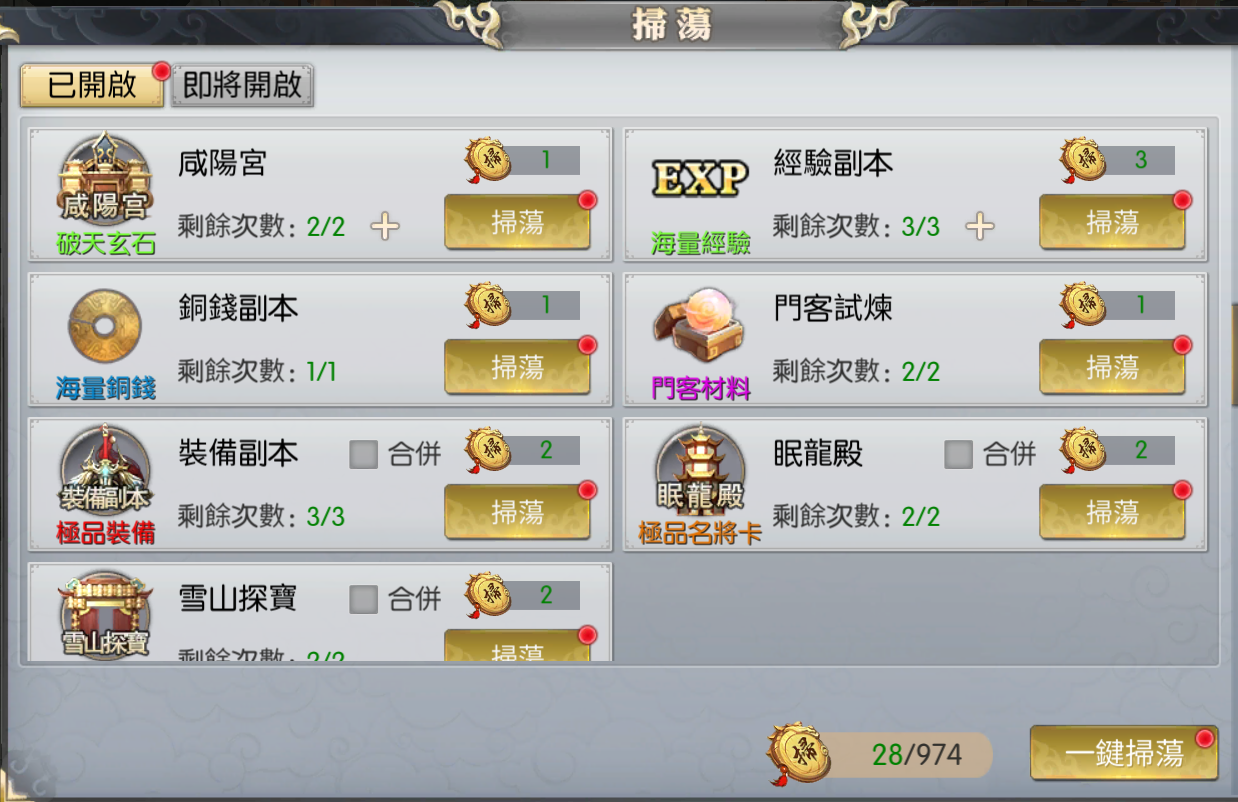This screenshot has width=1238, height=802.
Task: Click the 掃蕩 button for 咸陽宮
Action: (517, 222)
